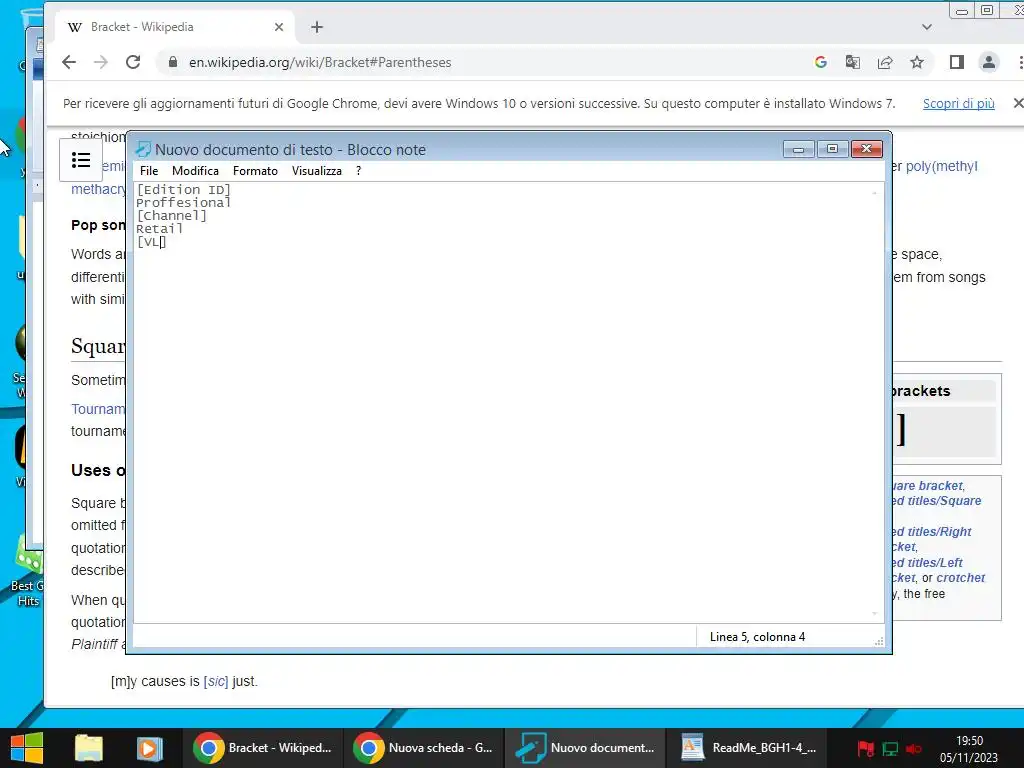Open Notepad File menu
This screenshot has width=1024, height=768.
click(149, 170)
